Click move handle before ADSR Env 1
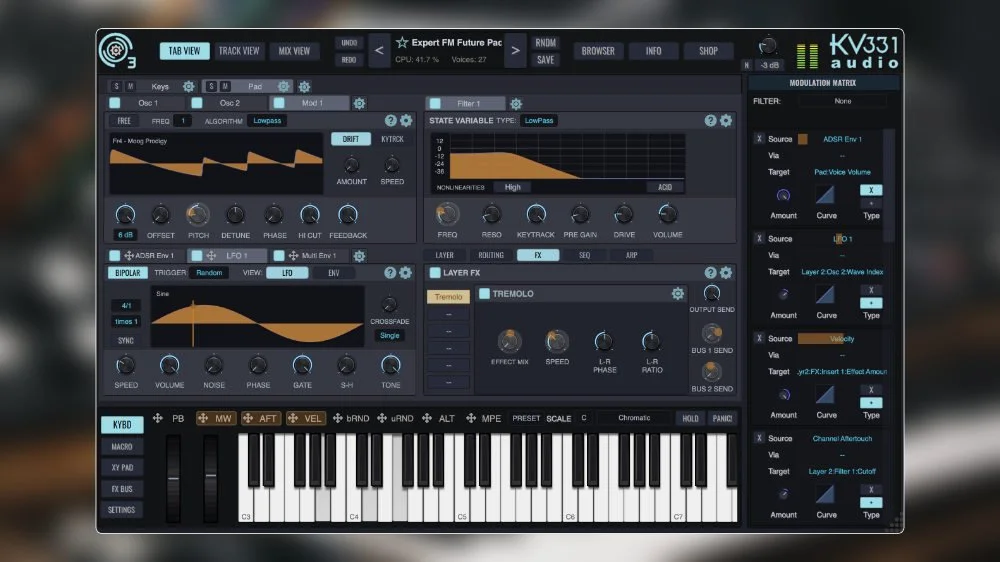 129,256
